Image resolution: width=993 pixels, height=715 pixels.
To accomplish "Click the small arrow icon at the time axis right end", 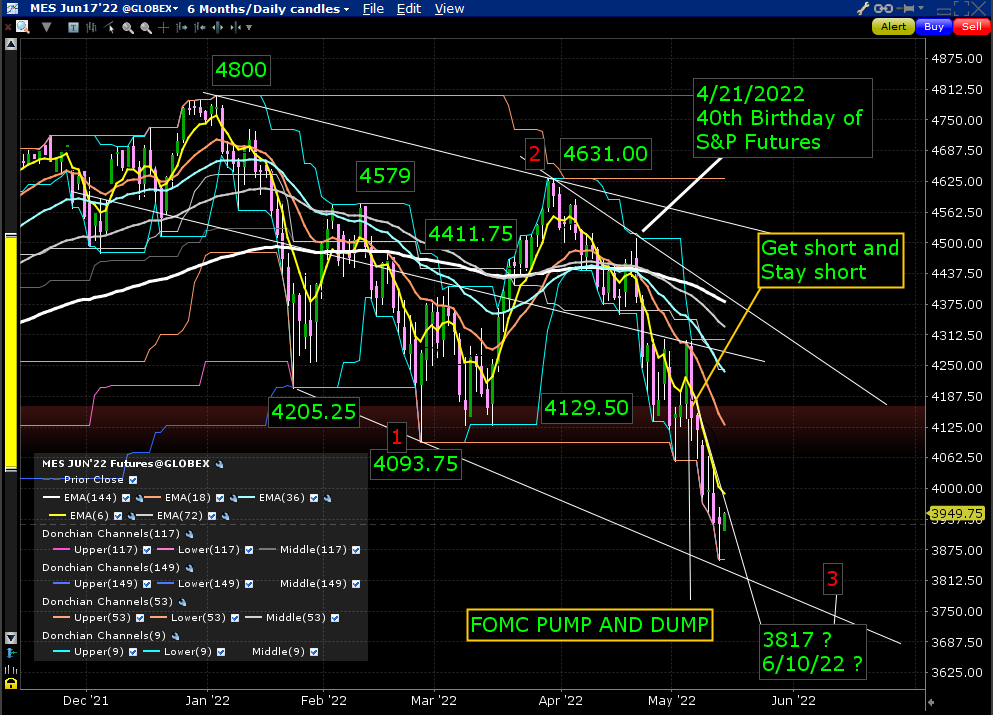I will [x=930, y=702].
